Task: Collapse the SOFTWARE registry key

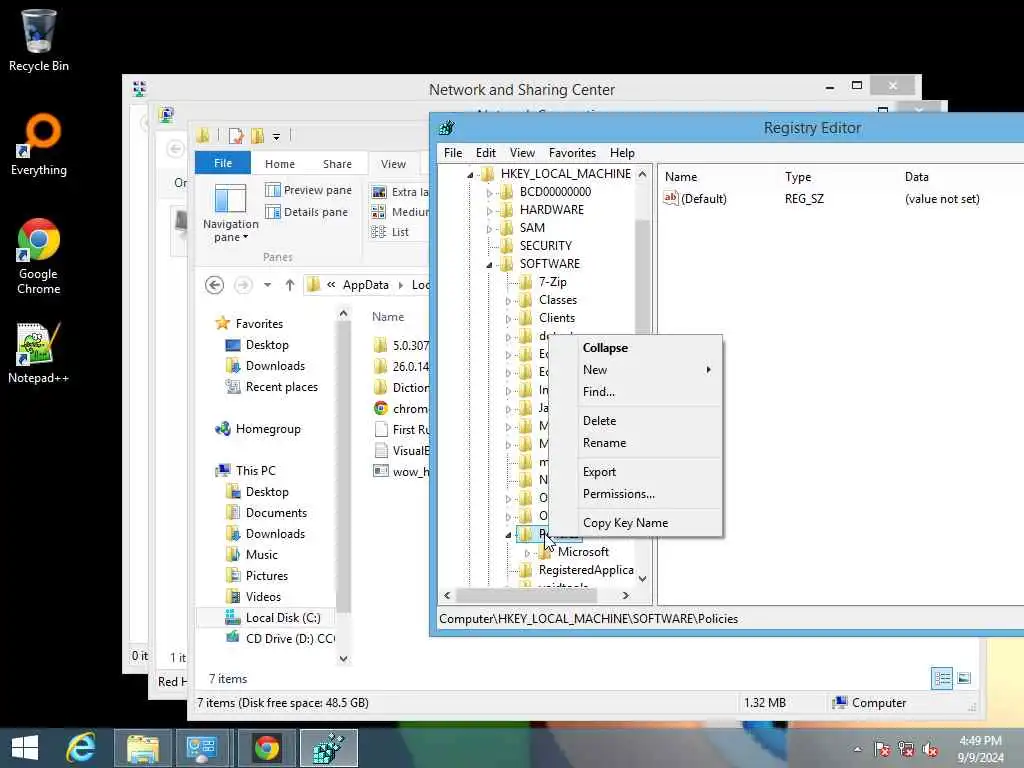Action: pyautogui.click(x=488, y=264)
